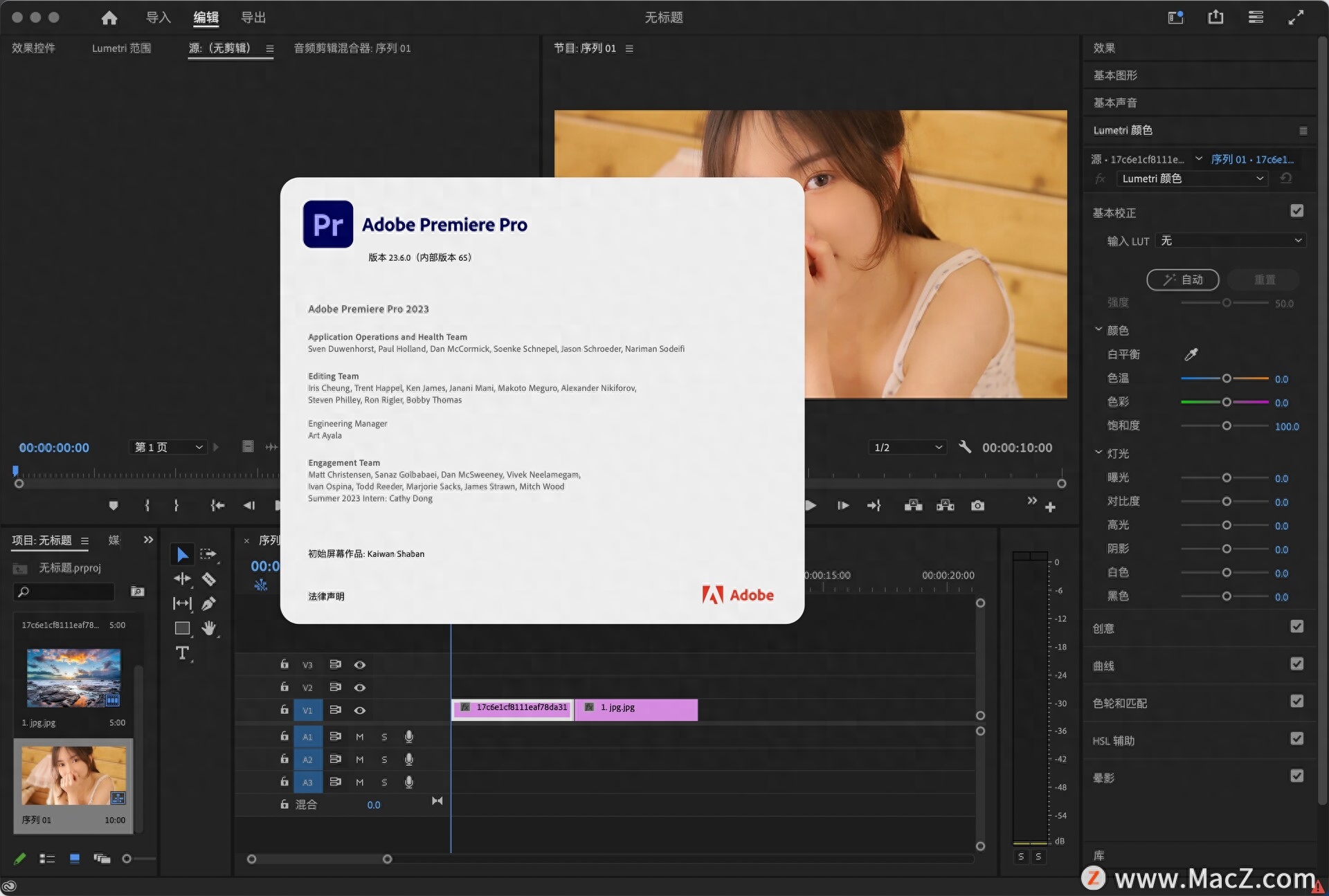The image size is (1329, 896).
Task: Switch to the 导出 tab
Action: point(253,17)
